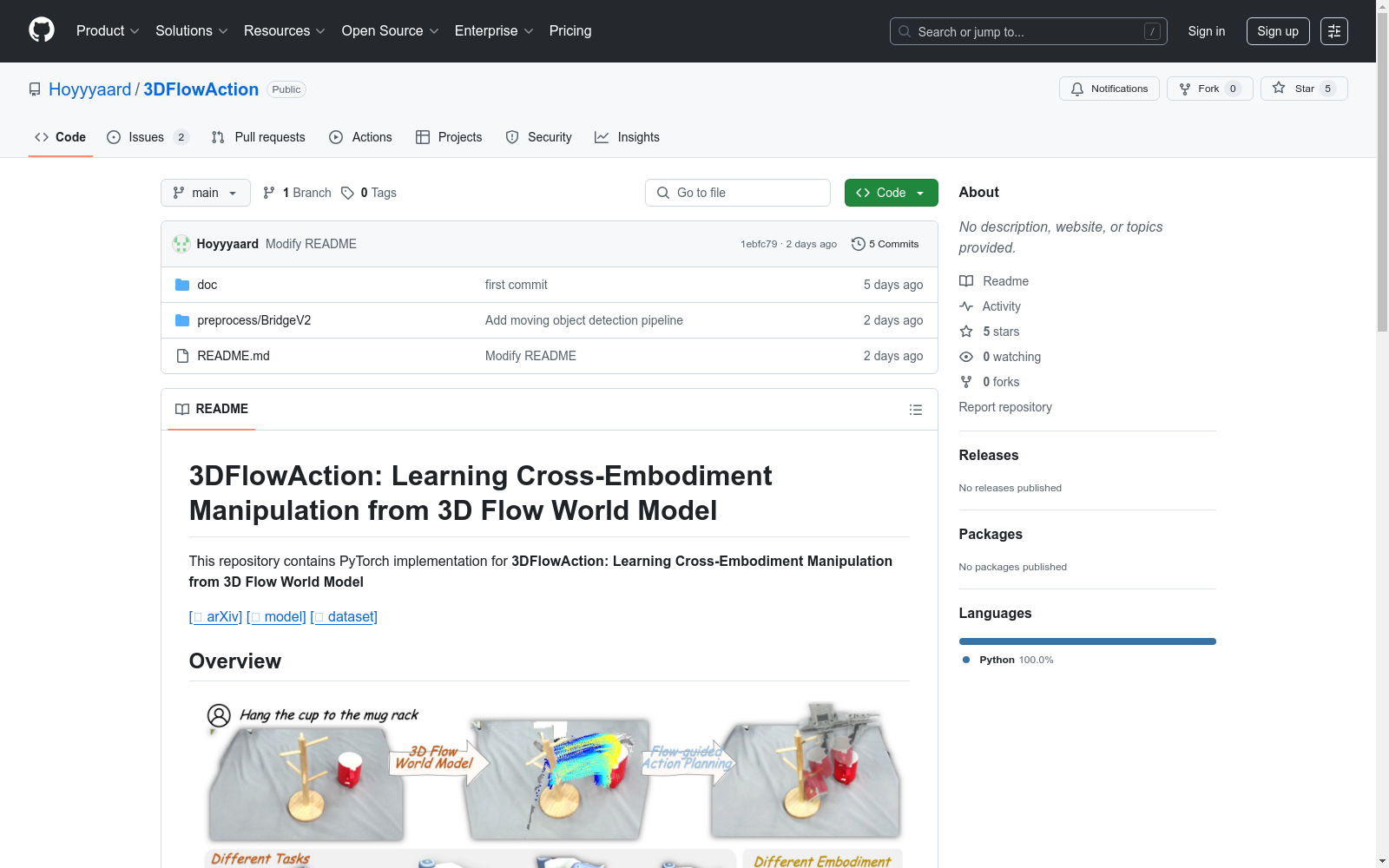Click the blue Python language dot
Image resolution: width=1389 pixels, height=868 pixels.
966,660
